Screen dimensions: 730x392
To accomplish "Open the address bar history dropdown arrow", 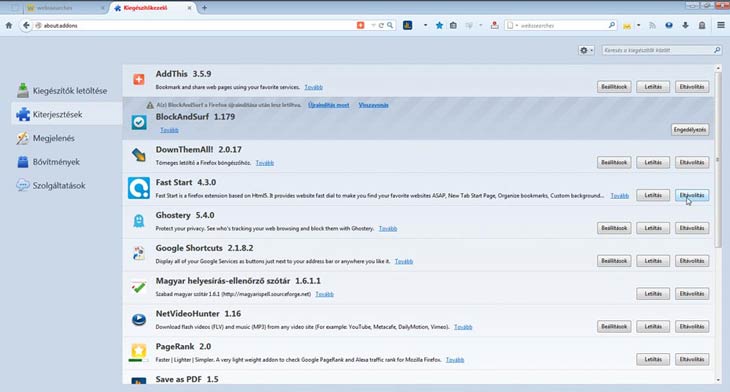I will click(373, 26).
